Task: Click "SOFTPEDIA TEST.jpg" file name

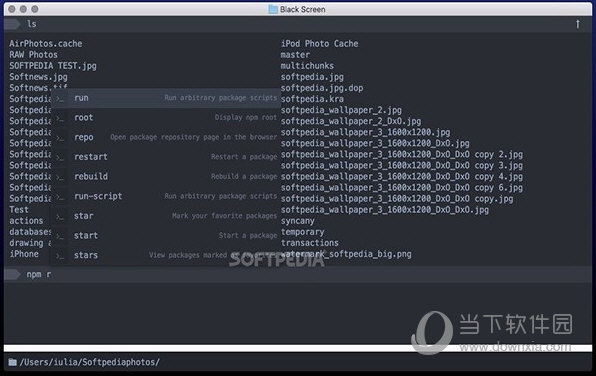Action: pos(53,66)
